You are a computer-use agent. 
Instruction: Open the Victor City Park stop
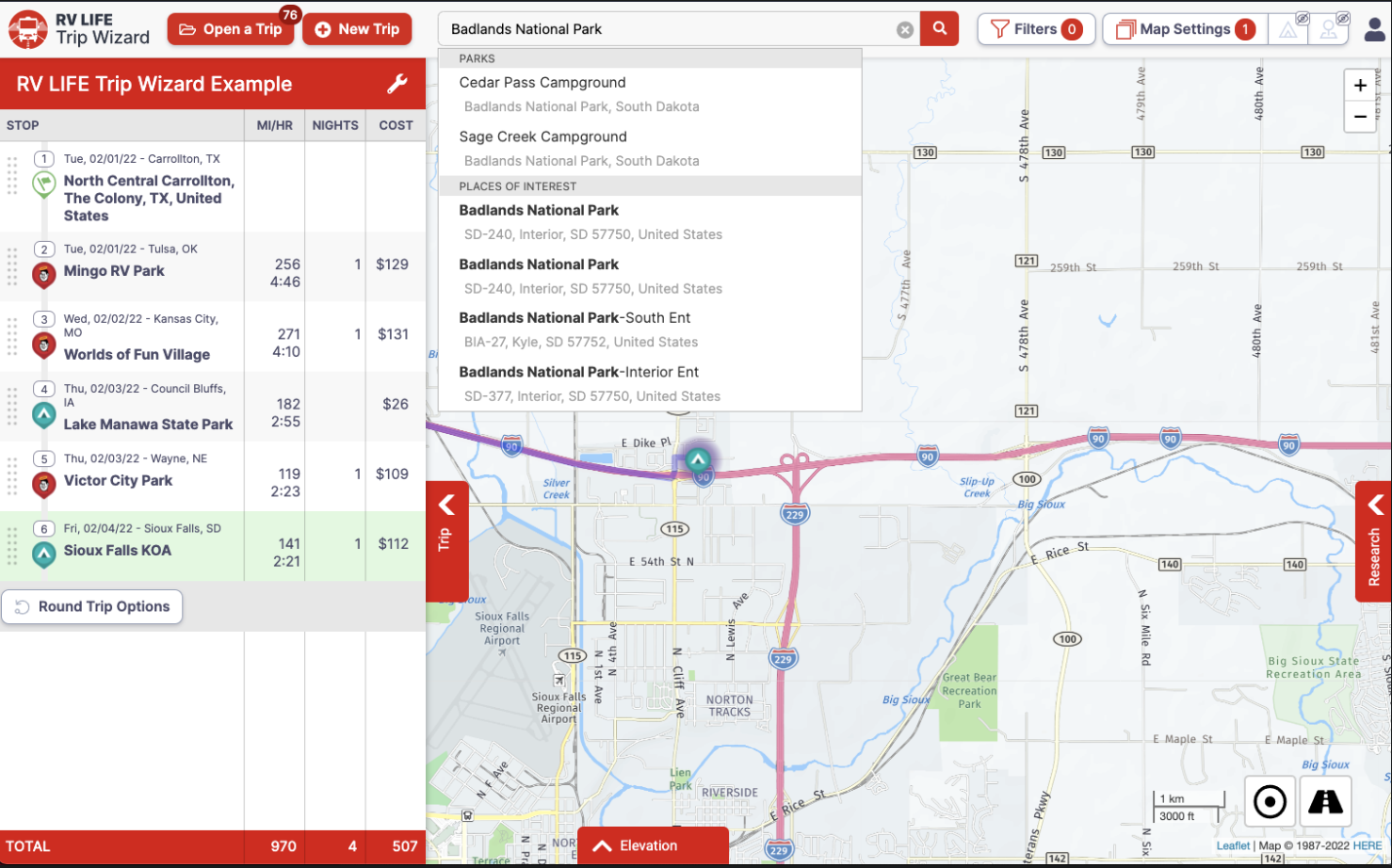pyautogui.click(x=118, y=480)
